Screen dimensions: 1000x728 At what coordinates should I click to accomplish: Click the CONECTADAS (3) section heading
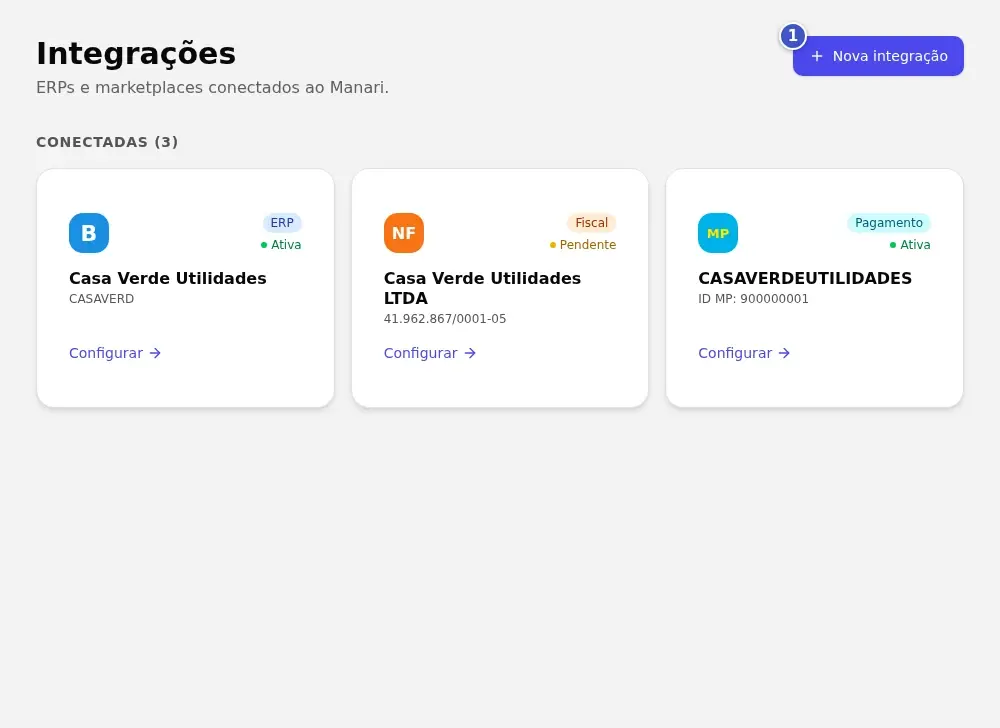(x=107, y=142)
